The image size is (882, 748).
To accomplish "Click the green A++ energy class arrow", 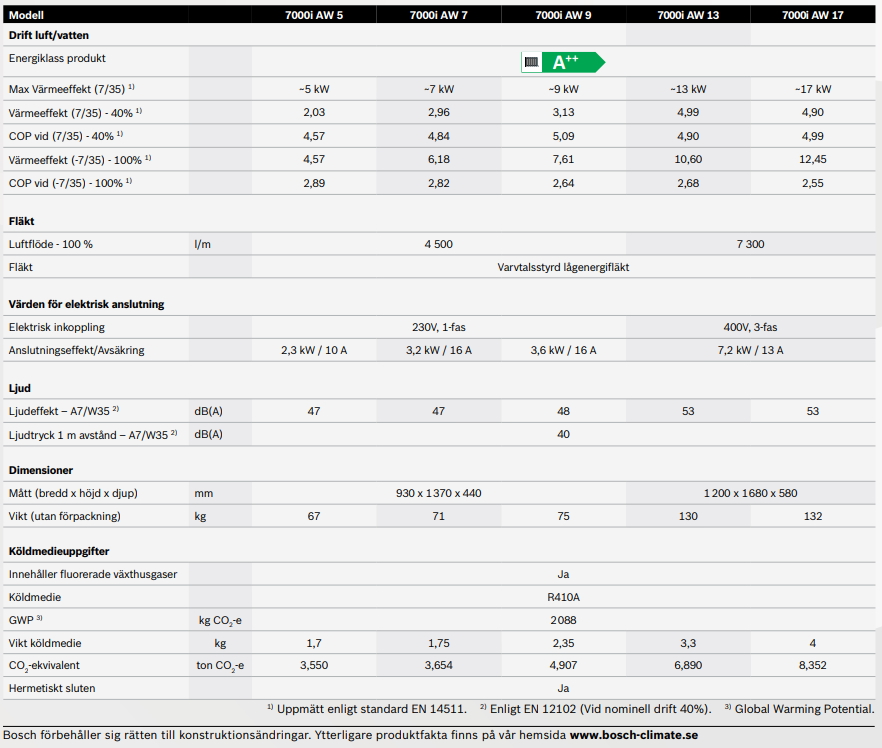I will click(572, 63).
